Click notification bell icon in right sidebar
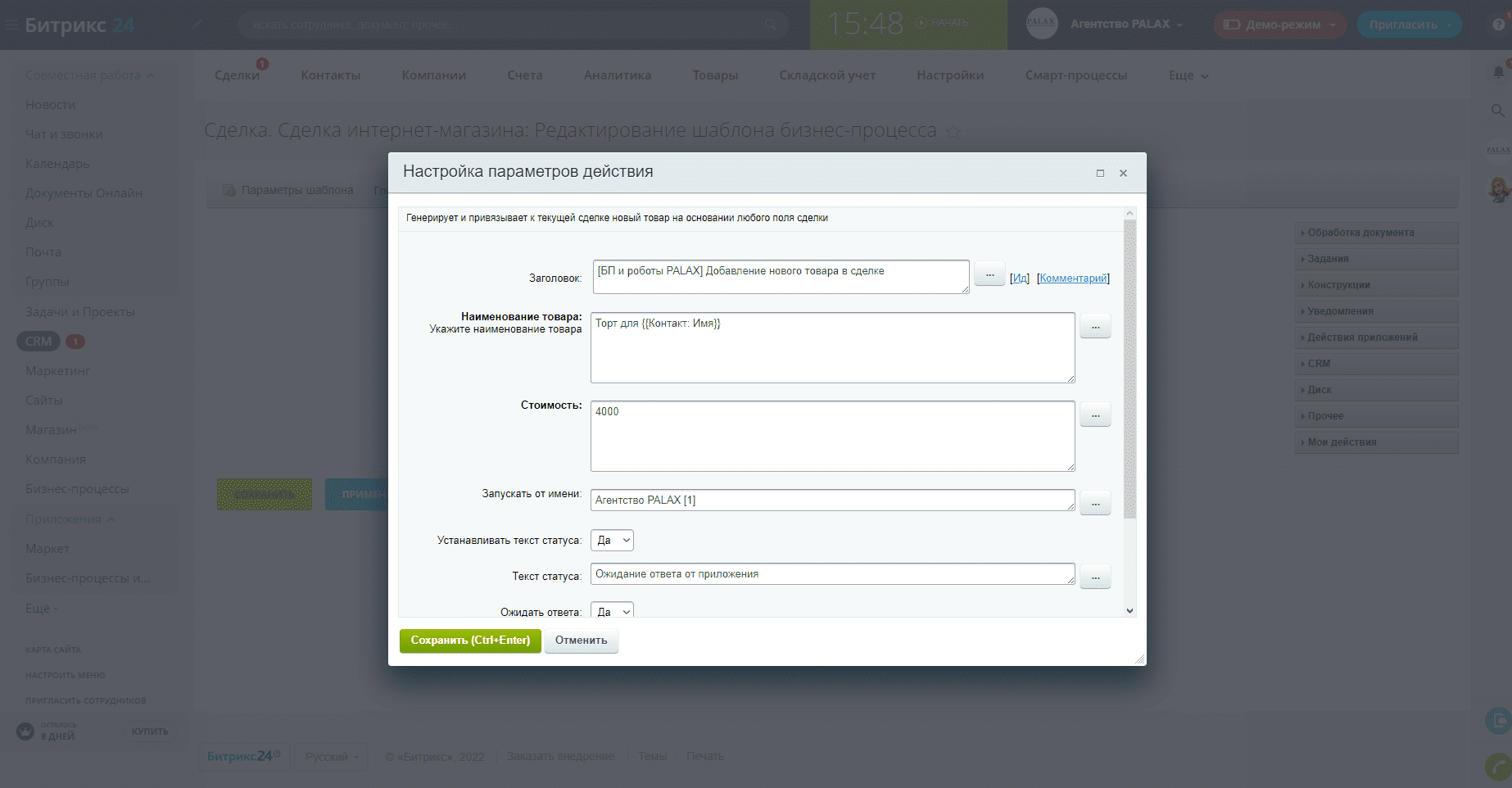This screenshot has height=788, width=1512. (x=1498, y=73)
